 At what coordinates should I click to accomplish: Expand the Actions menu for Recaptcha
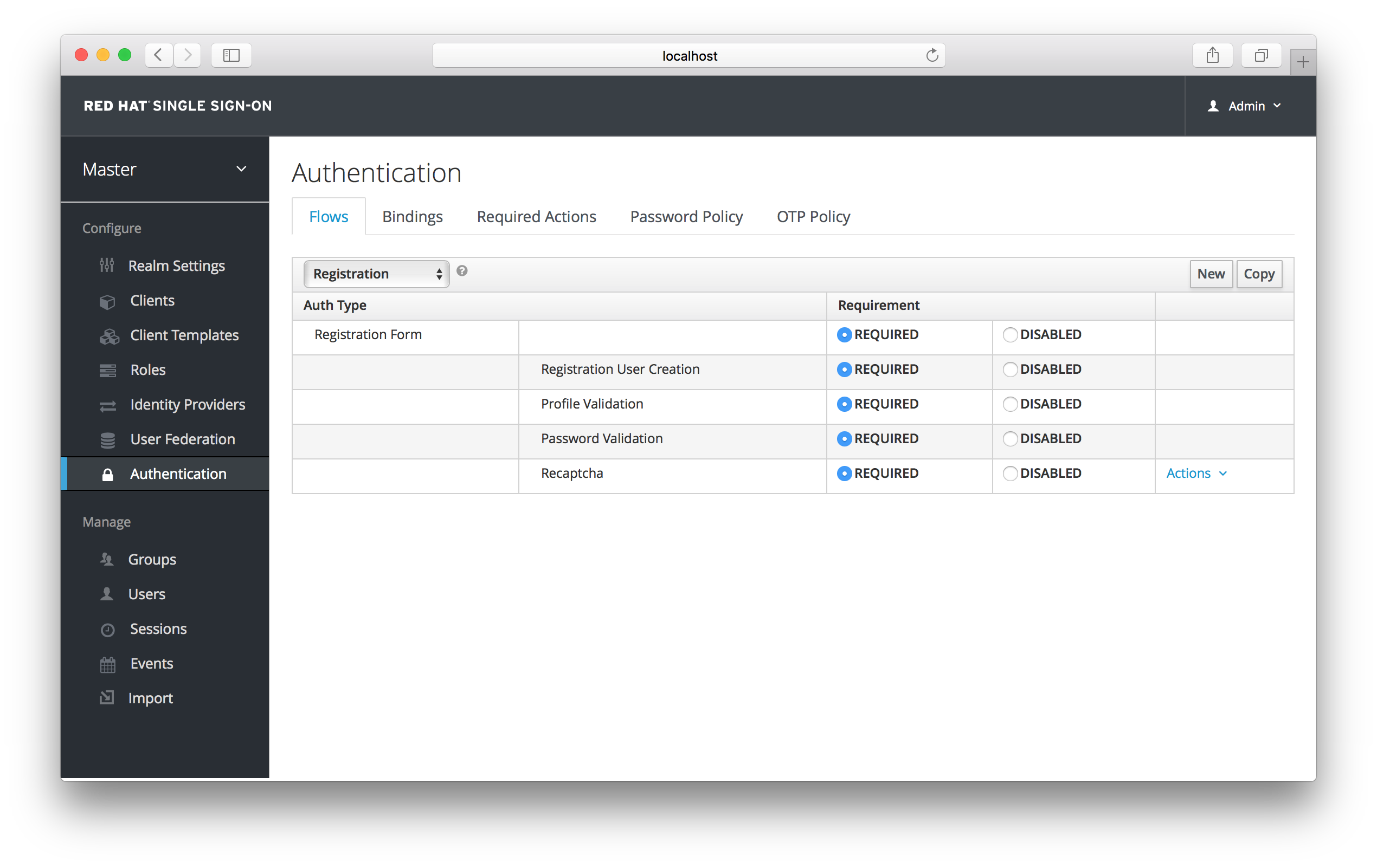pyautogui.click(x=1198, y=473)
